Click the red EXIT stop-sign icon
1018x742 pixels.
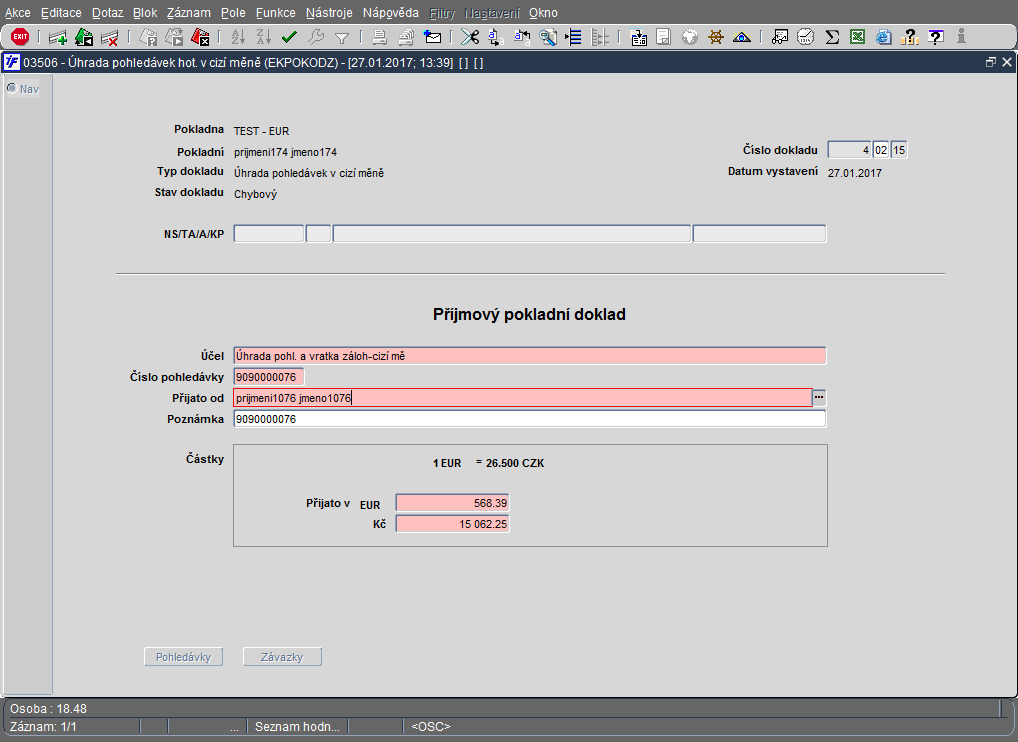pos(20,37)
